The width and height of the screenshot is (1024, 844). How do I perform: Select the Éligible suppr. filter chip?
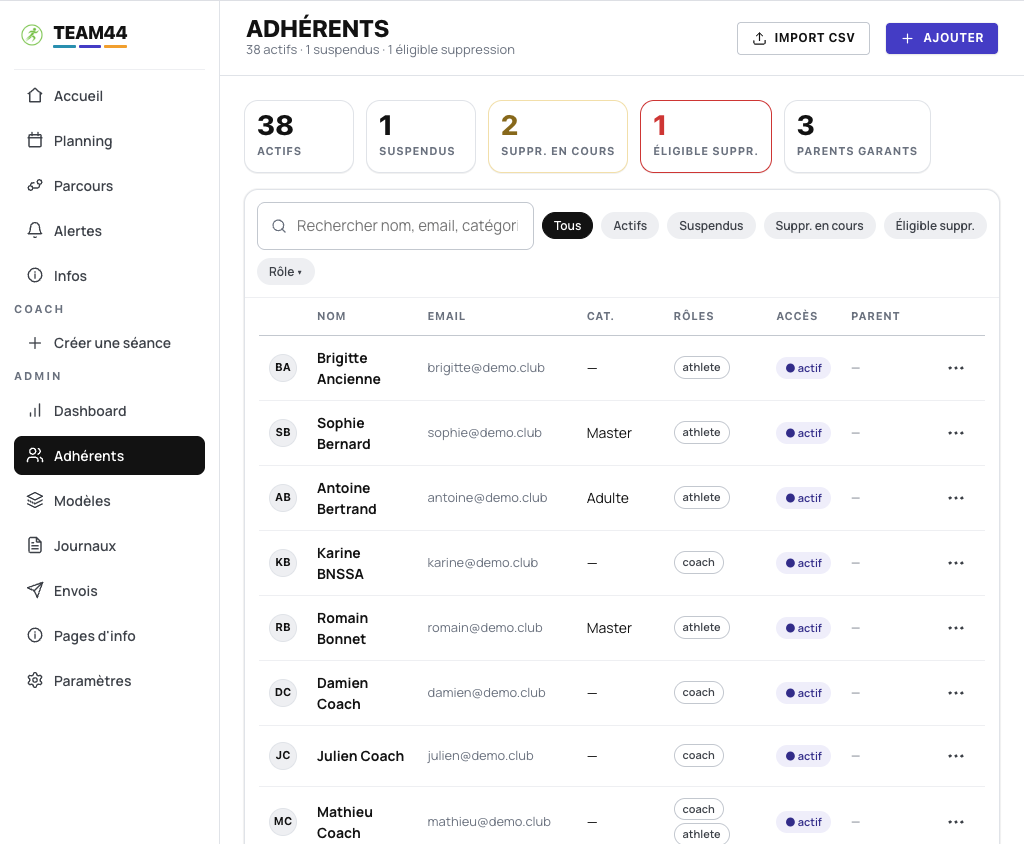935,225
